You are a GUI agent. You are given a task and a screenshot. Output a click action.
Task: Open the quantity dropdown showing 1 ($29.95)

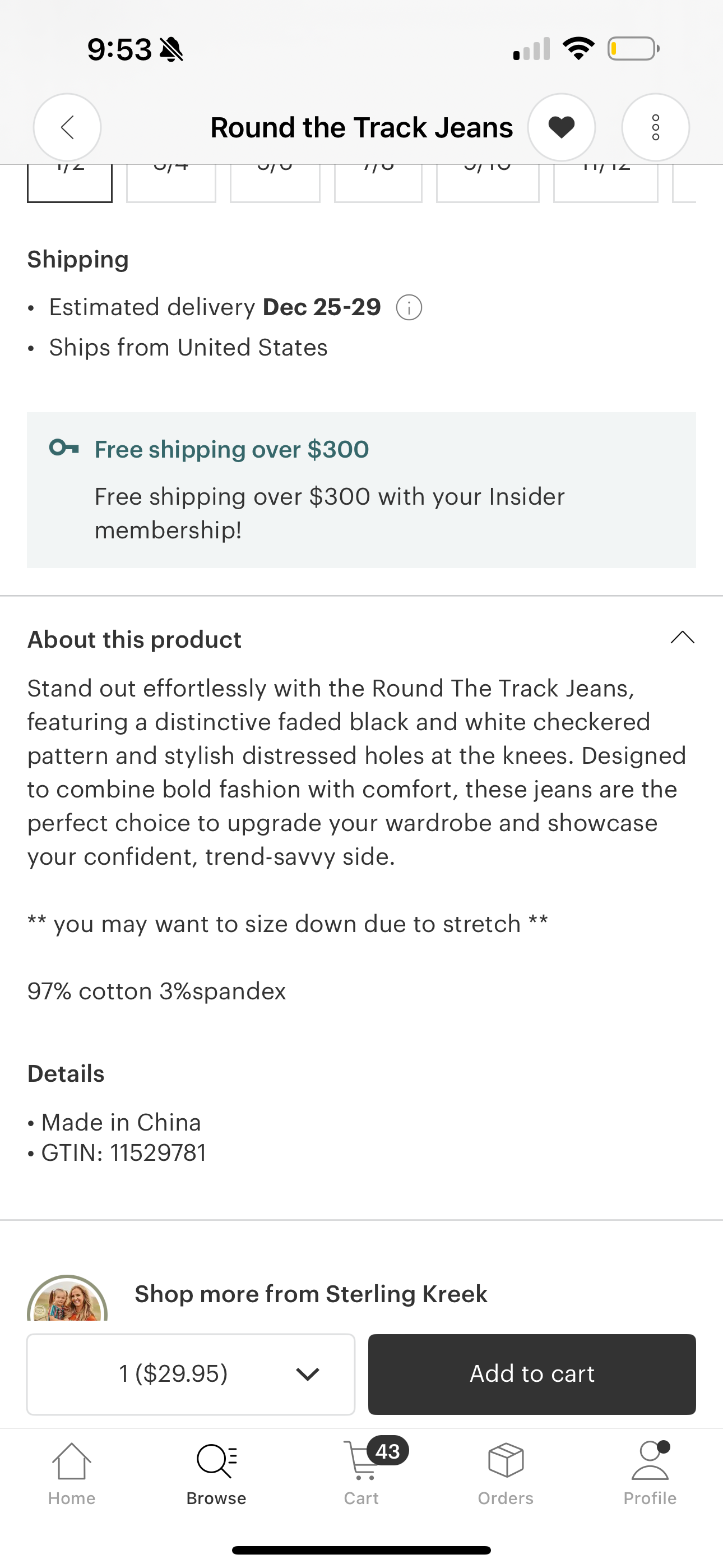click(x=191, y=1374)
